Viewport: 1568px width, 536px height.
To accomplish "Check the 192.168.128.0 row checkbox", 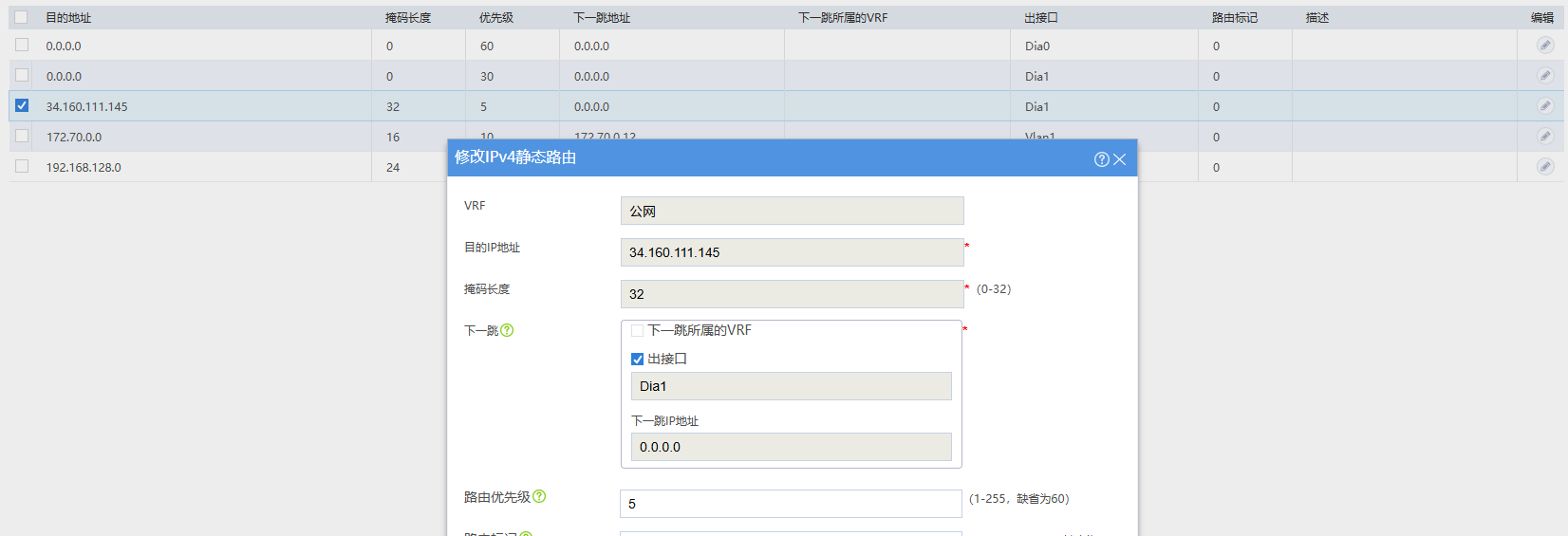I will pos(22,166).
